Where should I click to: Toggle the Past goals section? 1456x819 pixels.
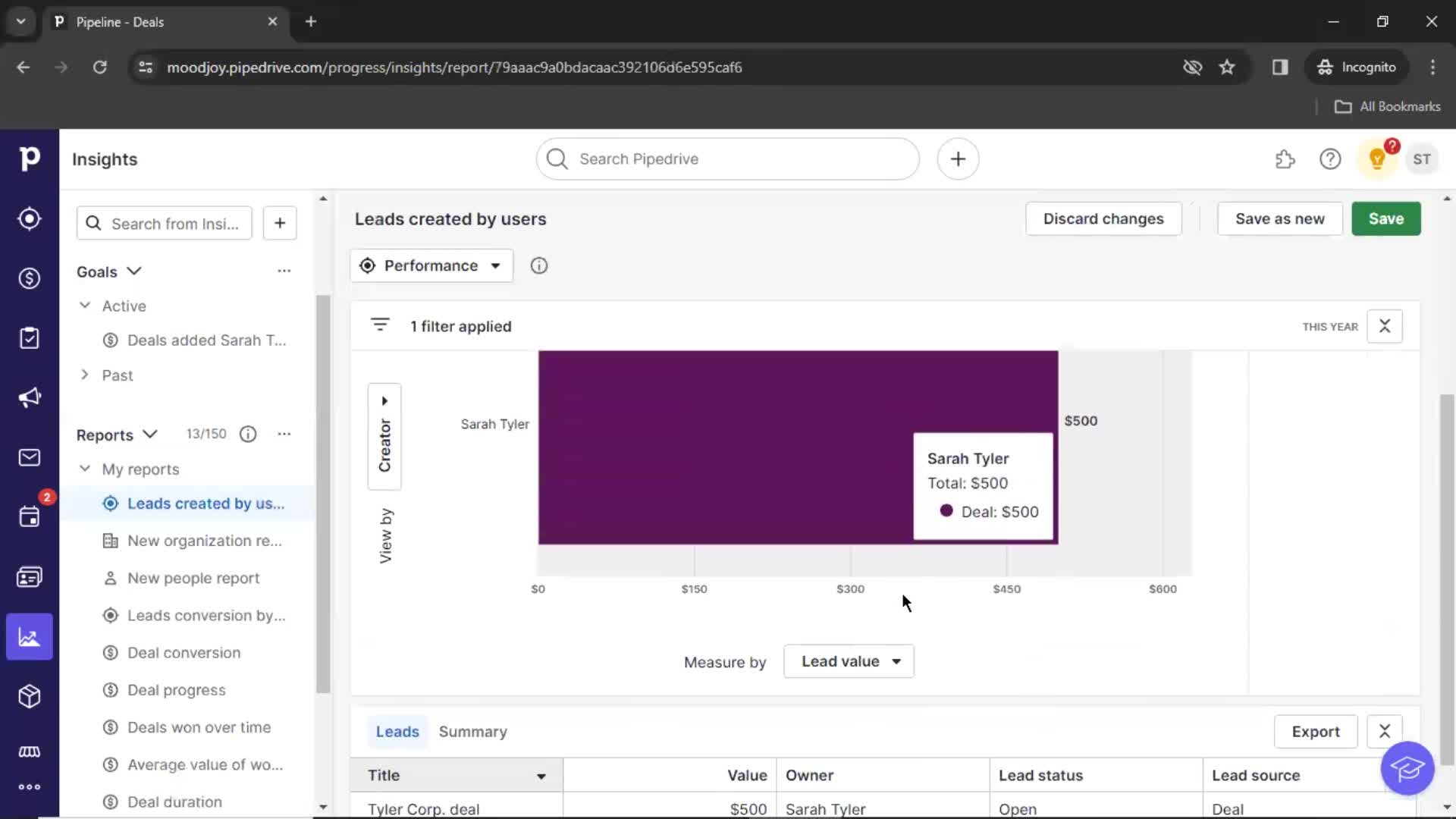coord(85,374)
